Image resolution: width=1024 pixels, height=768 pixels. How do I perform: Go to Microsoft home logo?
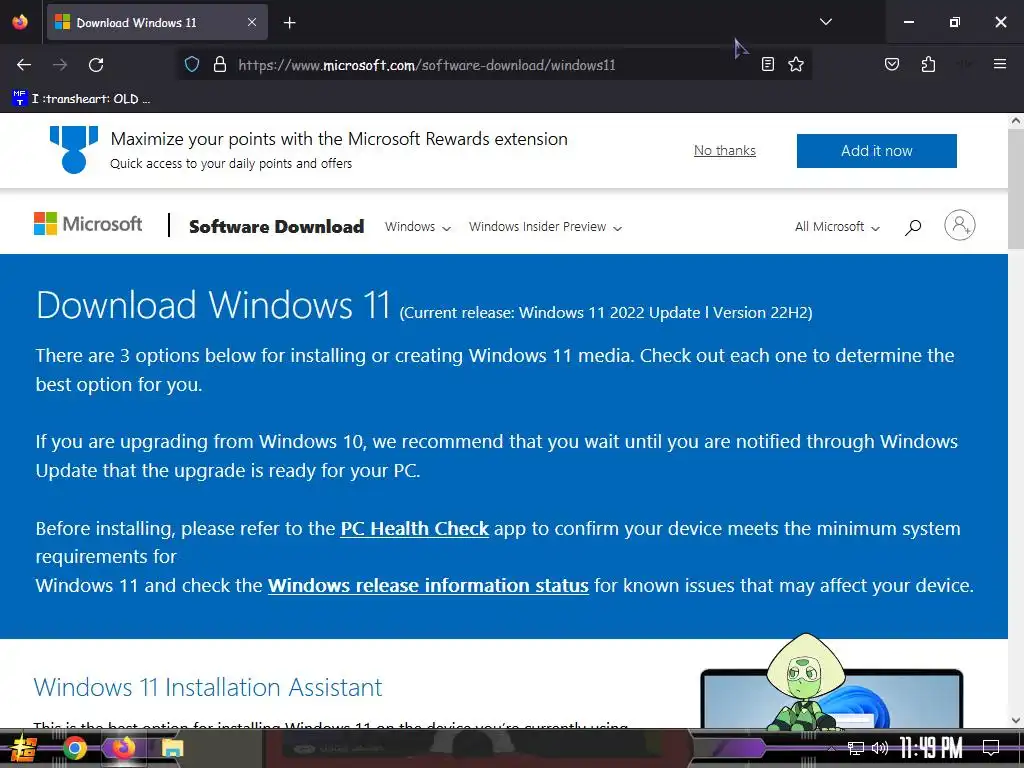[x=88, y=224]
